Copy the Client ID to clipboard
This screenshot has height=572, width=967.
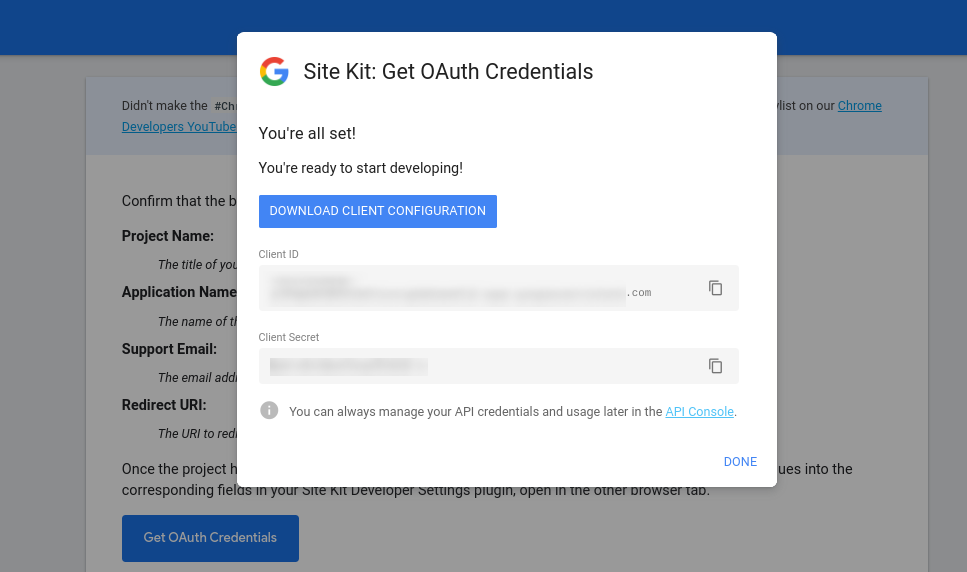pyautogui.click(x=715, y=288)
